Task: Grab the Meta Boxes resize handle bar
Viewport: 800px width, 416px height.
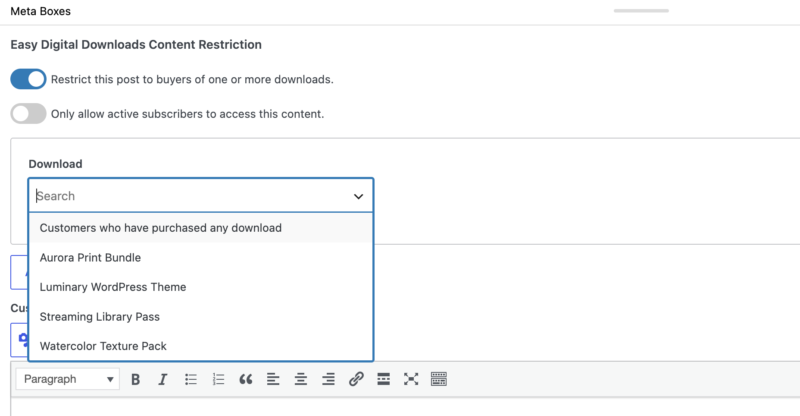Action: [x=641, y=11]
